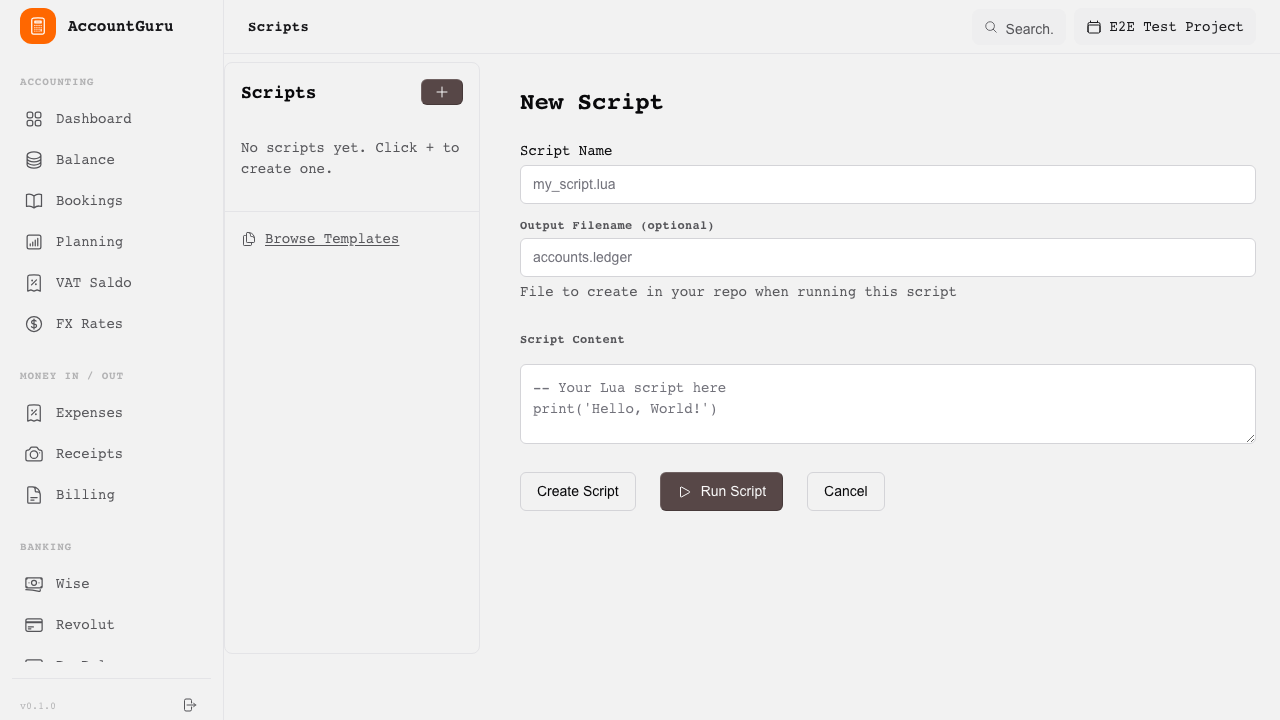The height and width of the screenshot is (720, 1280).
Task: Navigate to the Planning section
Action: pyautogui.click(x=89, y=241)
